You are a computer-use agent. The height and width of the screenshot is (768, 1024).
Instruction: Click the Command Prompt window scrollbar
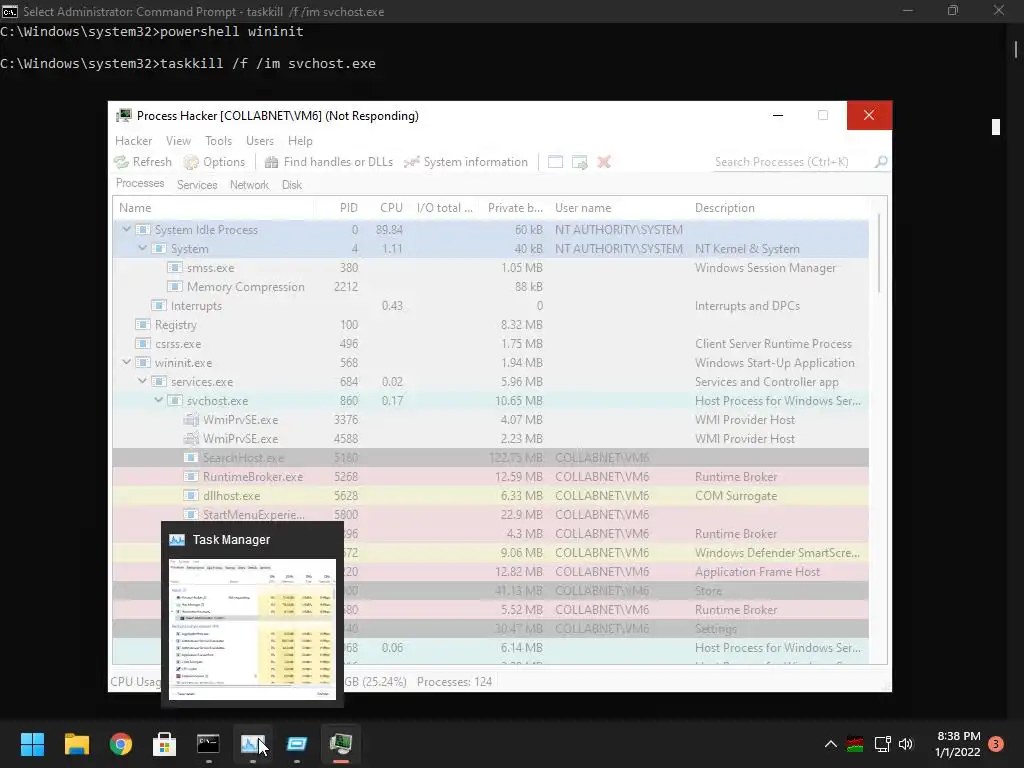click(1016, 50)
